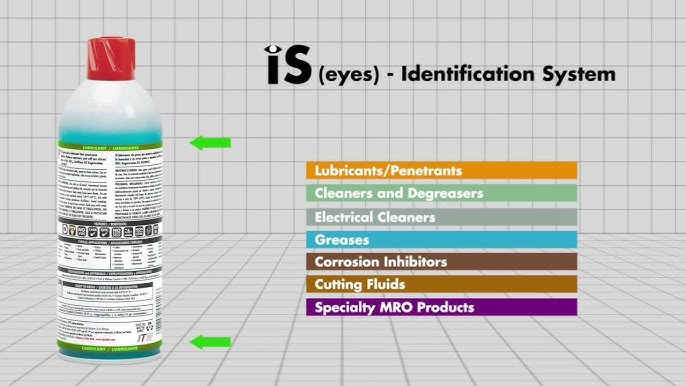Click the top green Lubricant band on can
This screenshot has width=686, height=386.
click(x=110, y=147)
